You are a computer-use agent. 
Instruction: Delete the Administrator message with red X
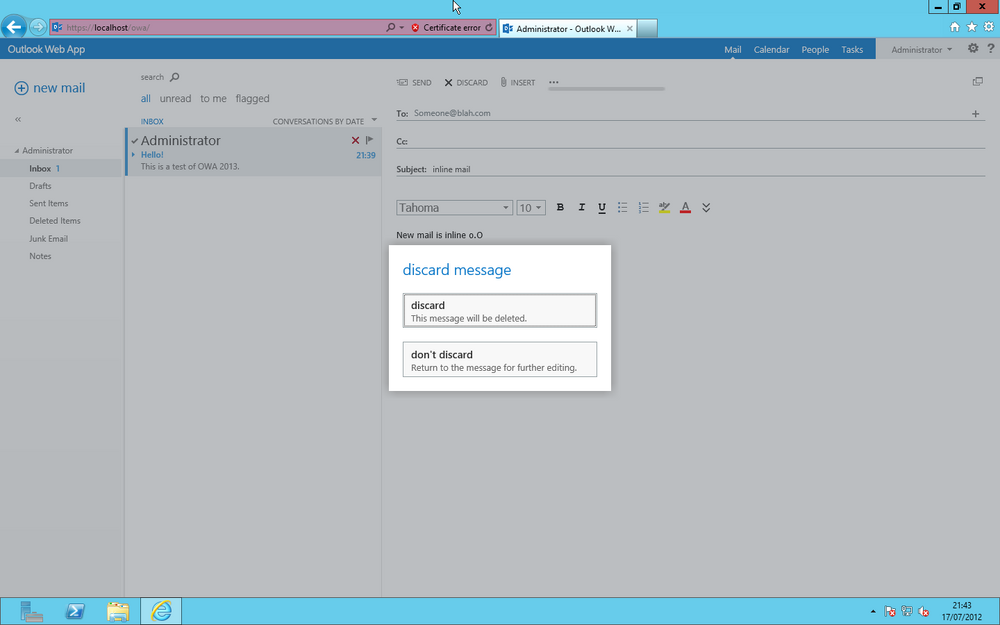(355, 140)
